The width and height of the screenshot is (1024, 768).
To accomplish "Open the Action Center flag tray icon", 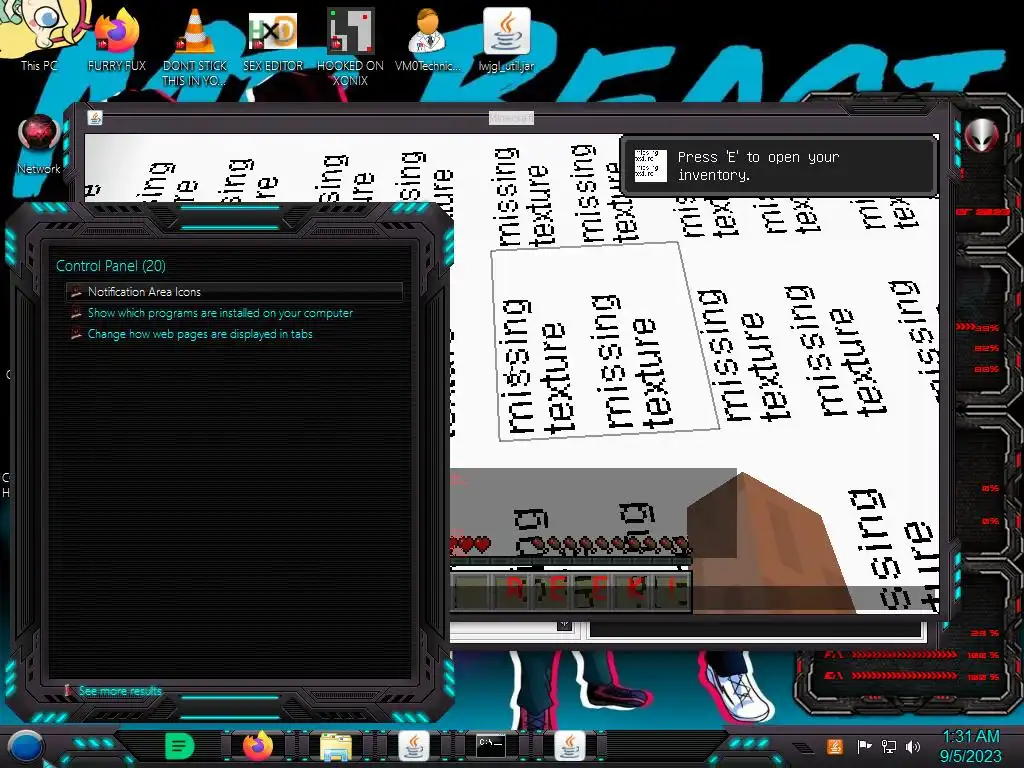I will (864, 746).
